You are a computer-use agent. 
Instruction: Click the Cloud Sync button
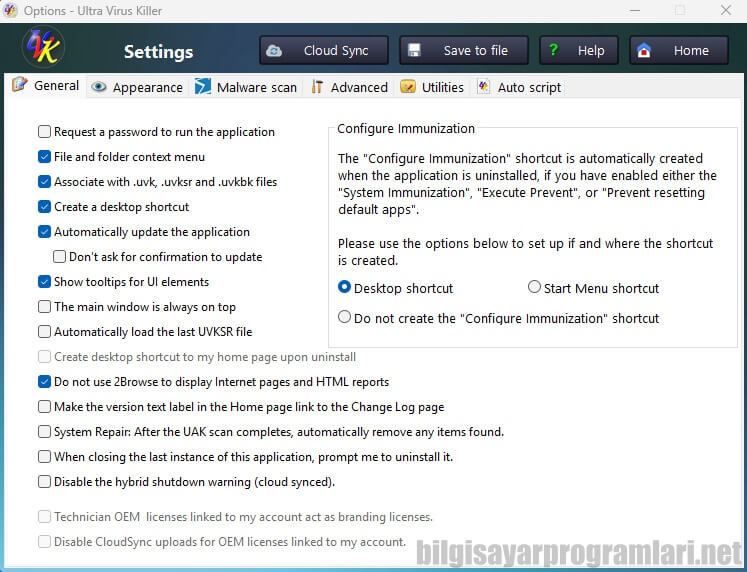point(324,50)
